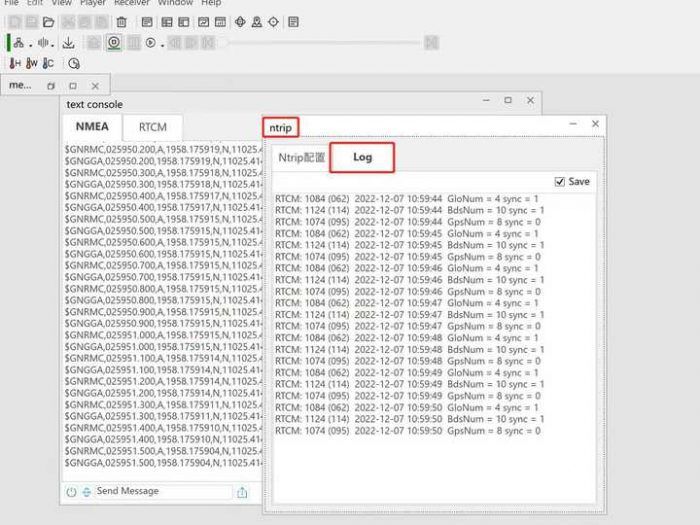This screenshot has width=700, height=525.
Task: Switch to the RTCM tab
Action: (153, 127)
